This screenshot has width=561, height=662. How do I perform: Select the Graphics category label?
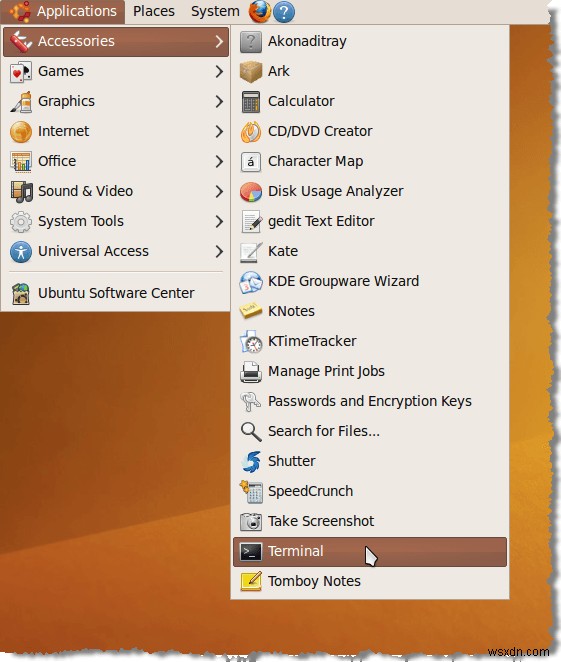click(66, 101)
